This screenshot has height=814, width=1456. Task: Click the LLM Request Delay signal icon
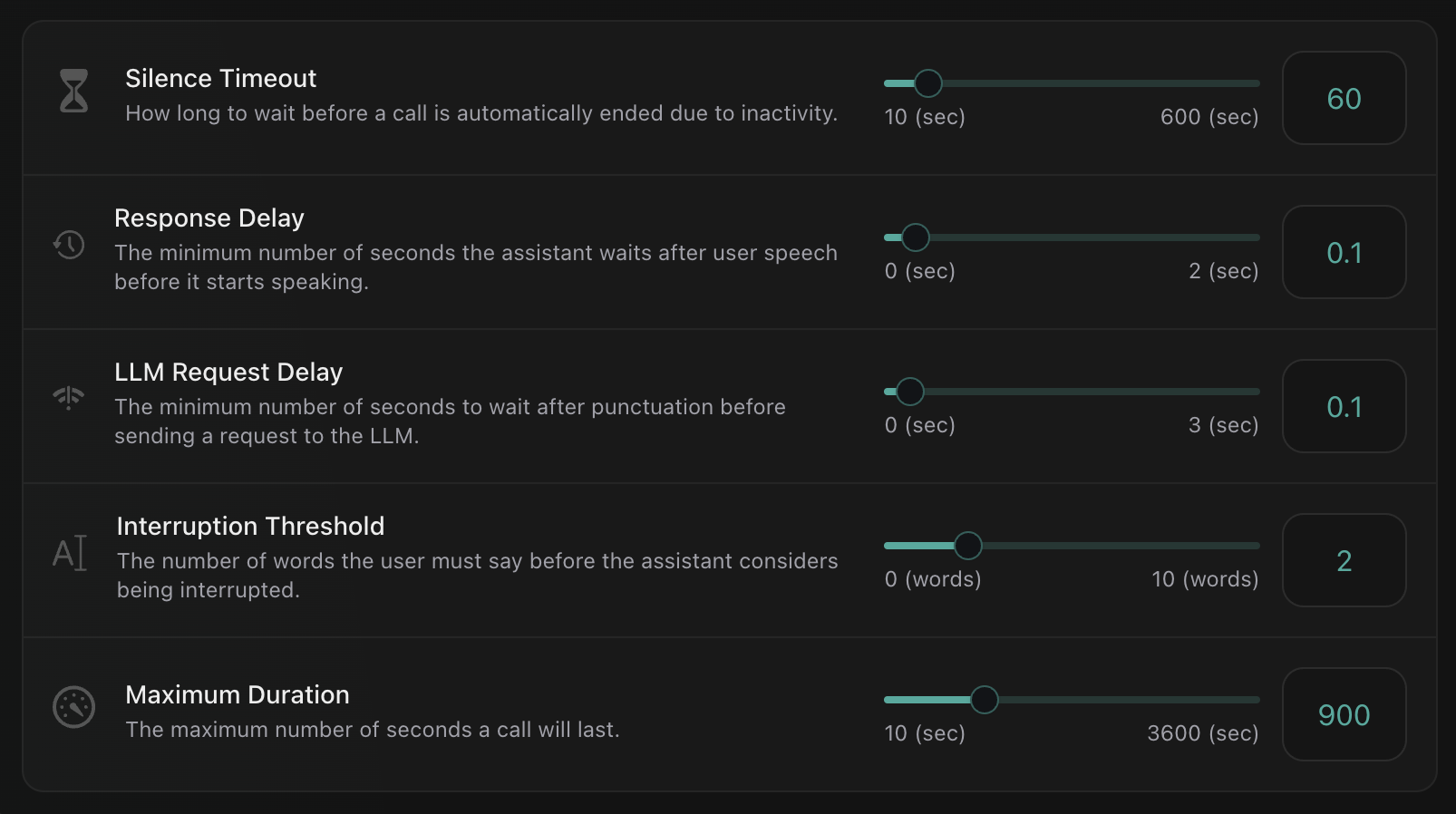pyautogui.click(x=68, y=397)
